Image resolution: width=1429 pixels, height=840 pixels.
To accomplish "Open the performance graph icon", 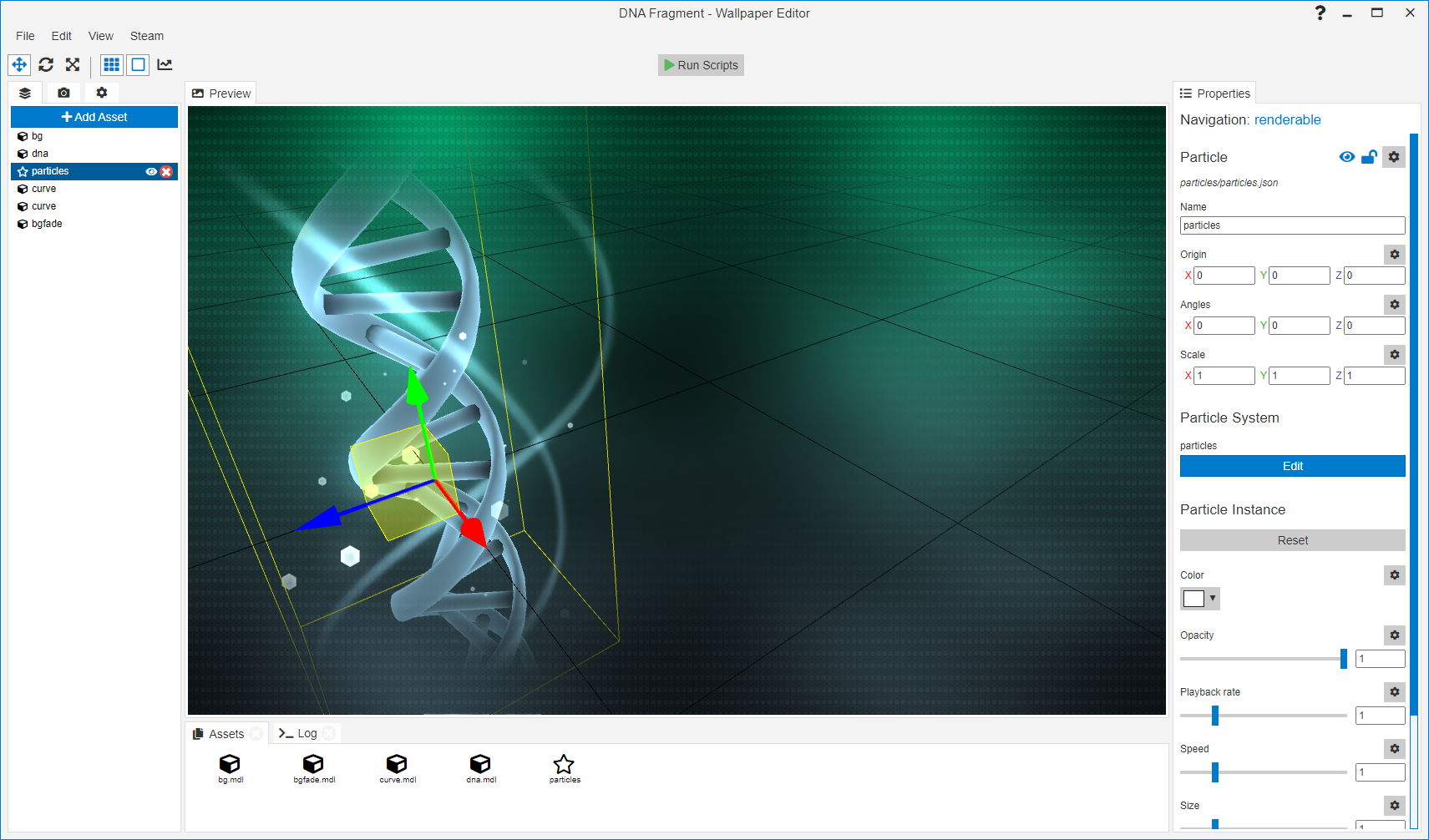I will (x=165, y=64).
